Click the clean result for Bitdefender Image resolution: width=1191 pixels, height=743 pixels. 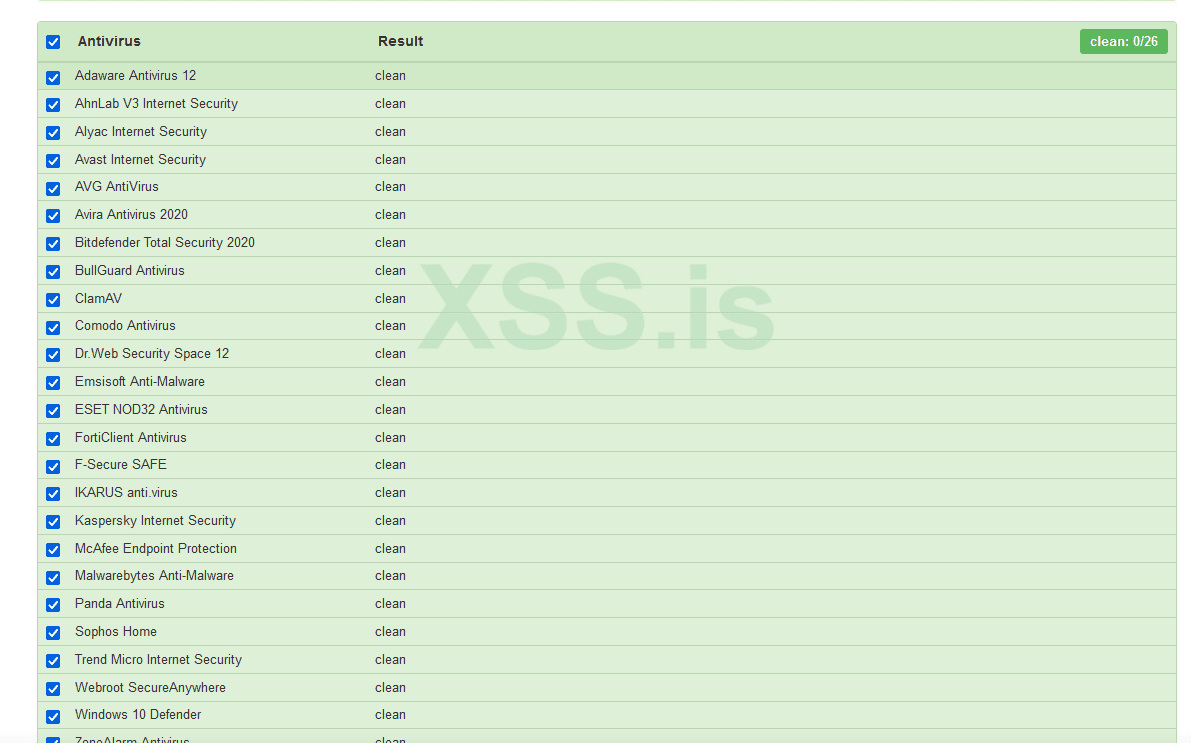pos(390,242)
